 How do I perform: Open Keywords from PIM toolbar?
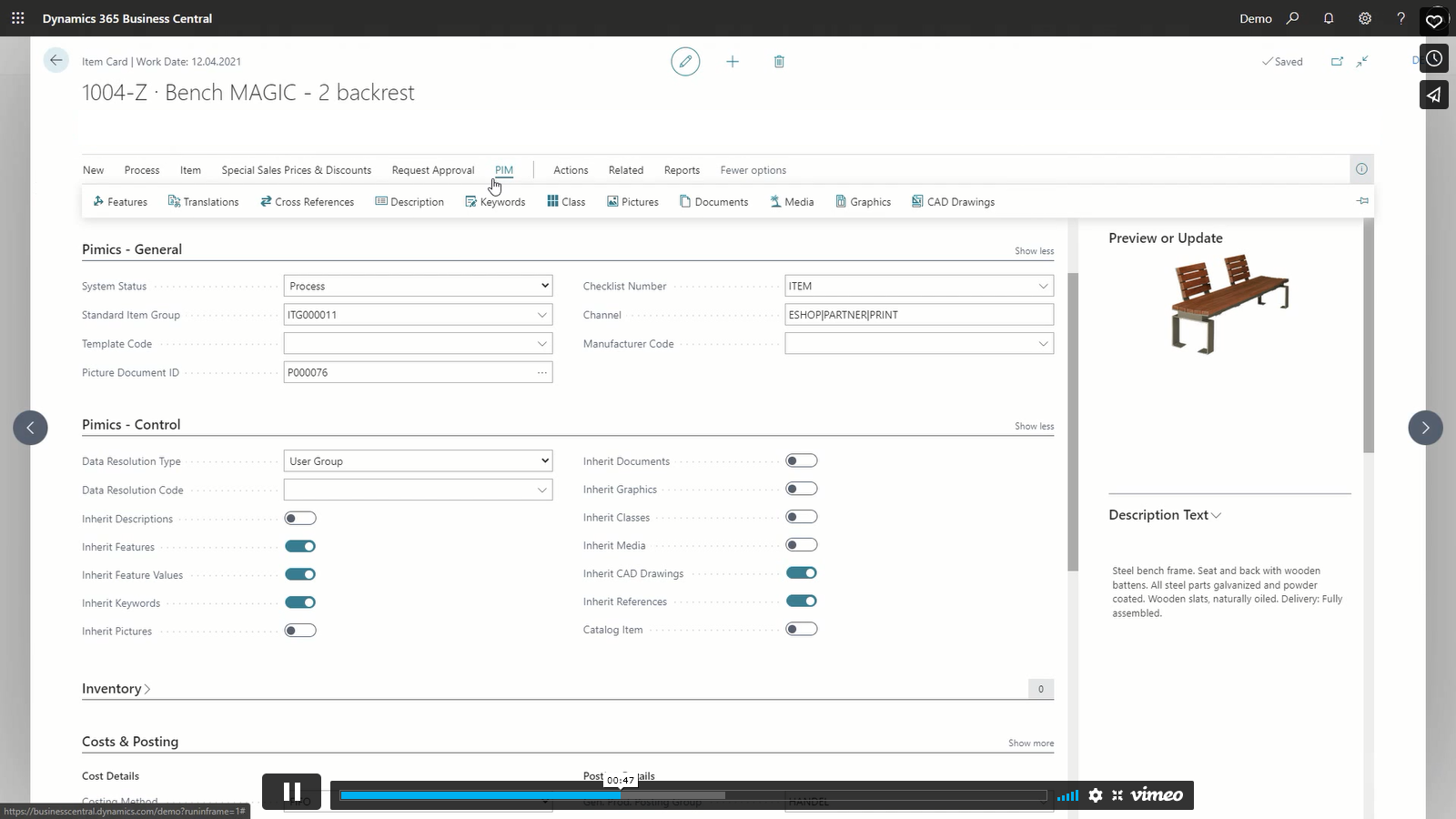click(x=495, y=202)
